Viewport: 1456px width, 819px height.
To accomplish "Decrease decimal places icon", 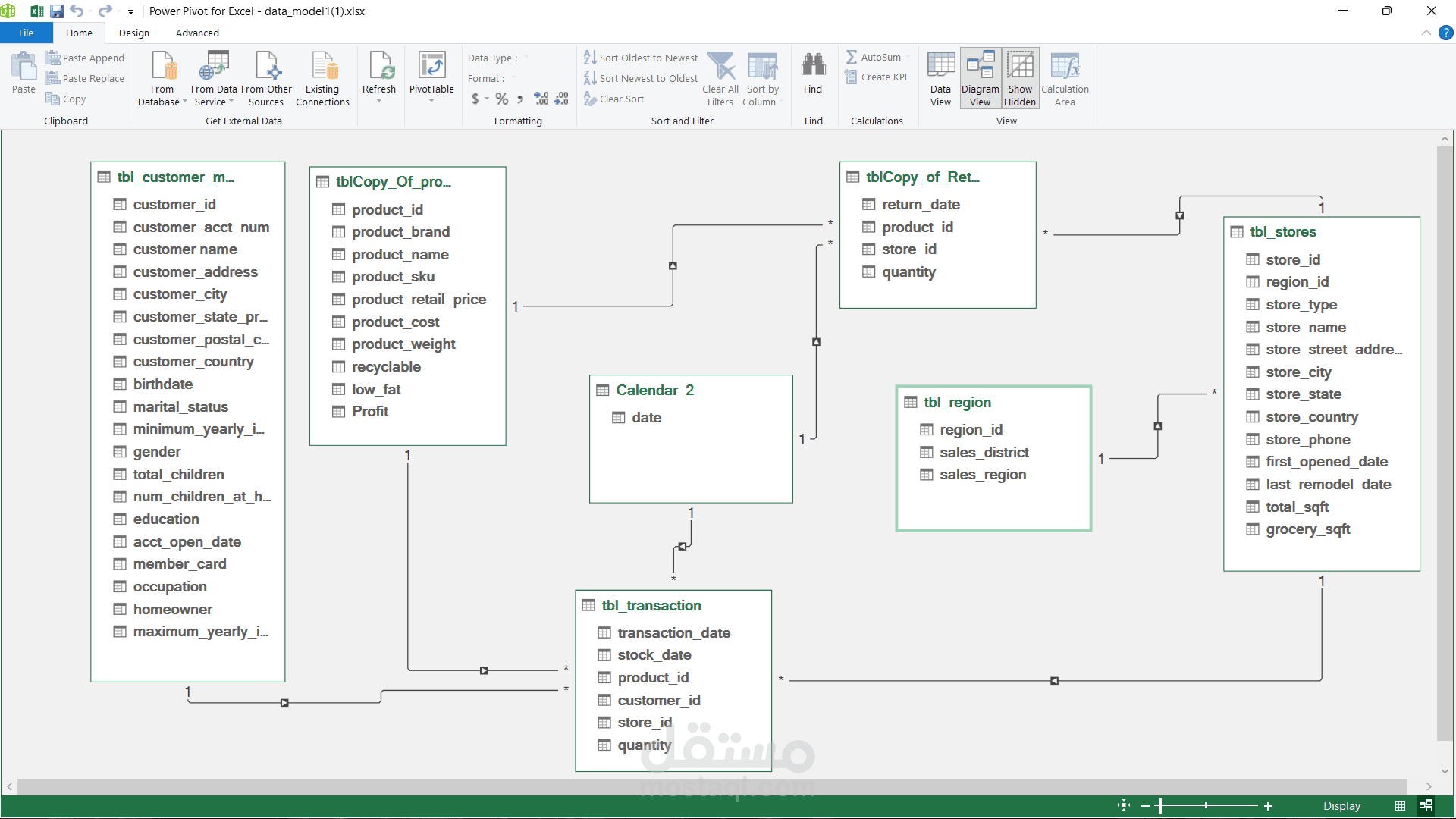I will click(561, 99).
